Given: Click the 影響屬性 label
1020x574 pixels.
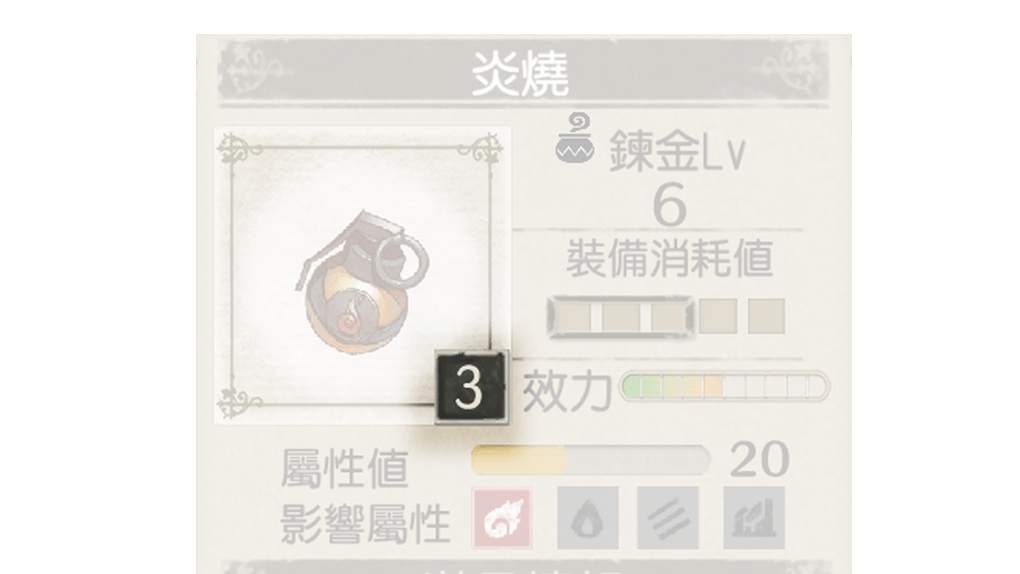Looking at the screenshot, I should pos(366,523).
